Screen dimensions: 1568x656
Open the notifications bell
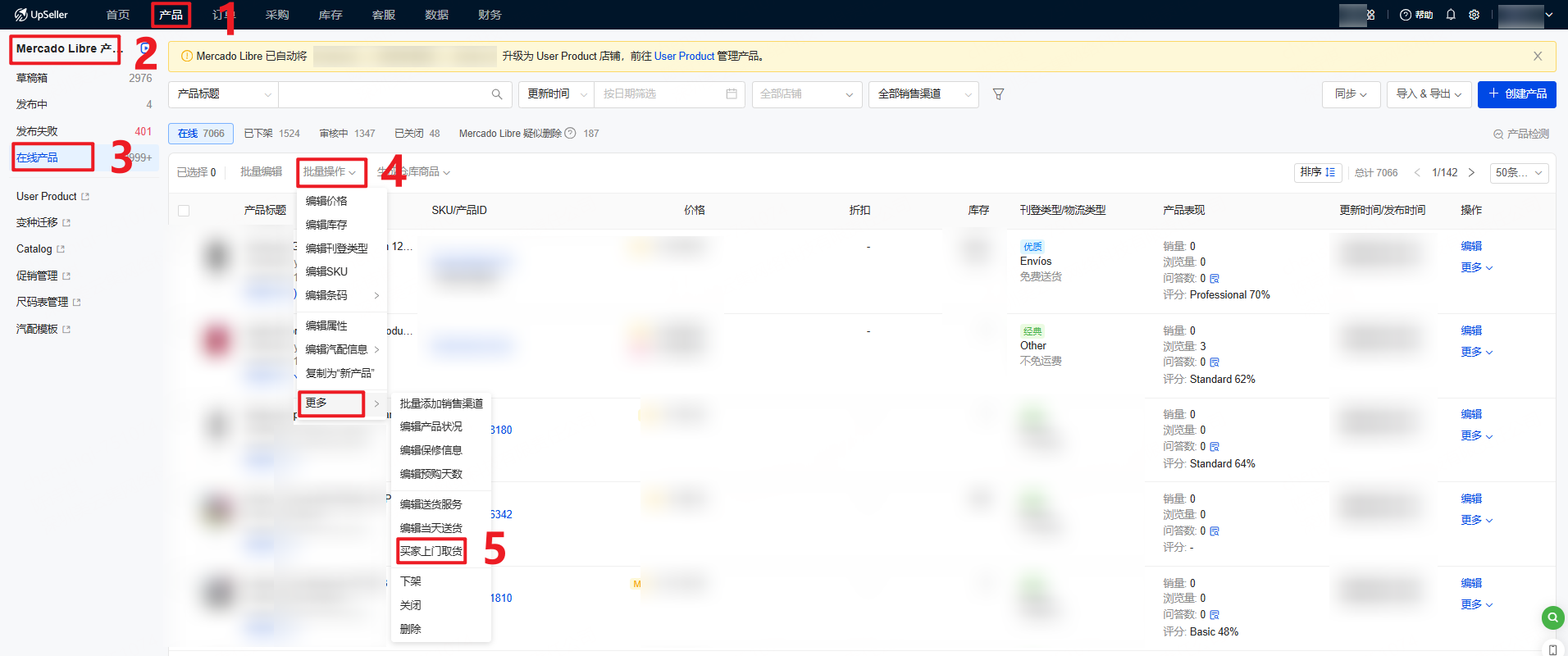point(1451,15)
